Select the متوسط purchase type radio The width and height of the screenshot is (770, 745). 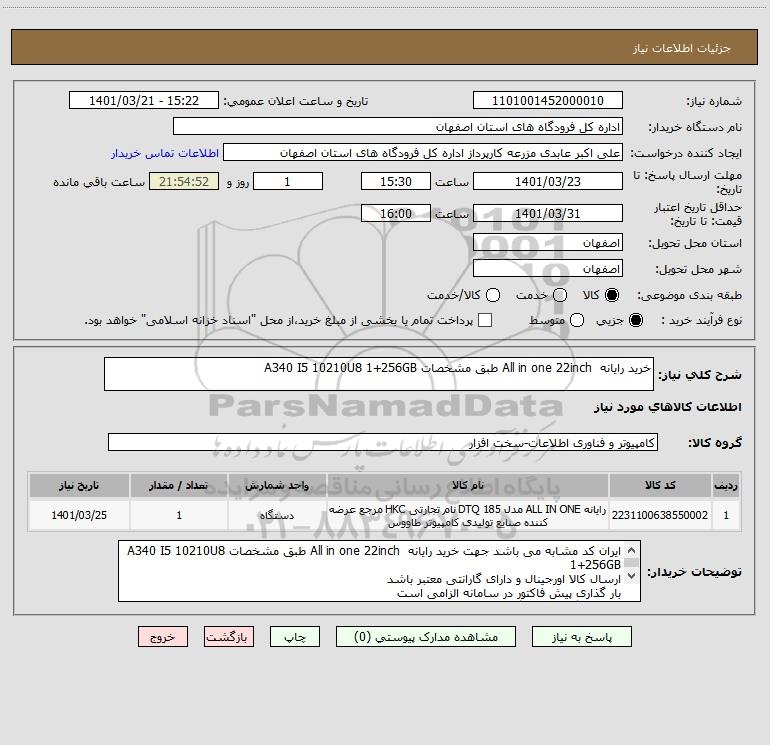pos(577,320)
